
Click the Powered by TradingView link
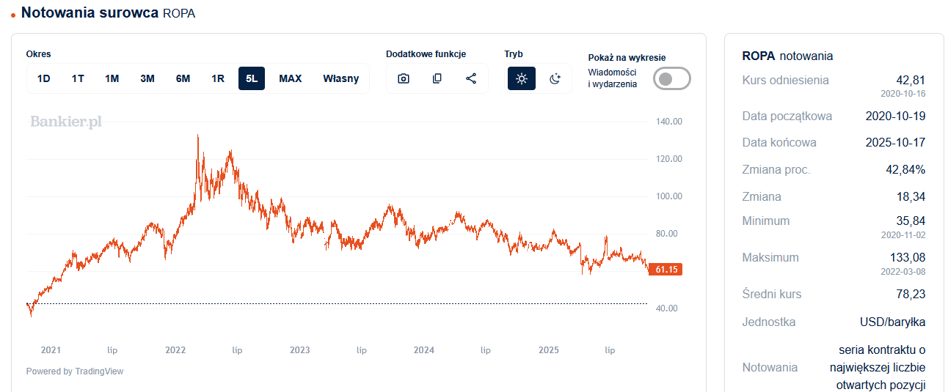click(75, 371)
